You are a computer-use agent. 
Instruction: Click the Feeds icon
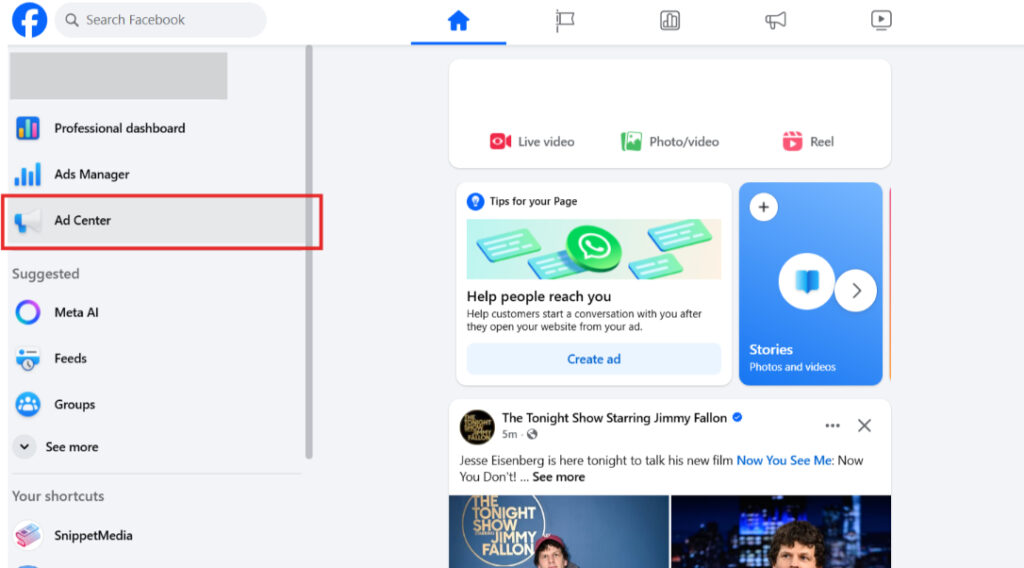pyautogui.click(x=27, y=358)
